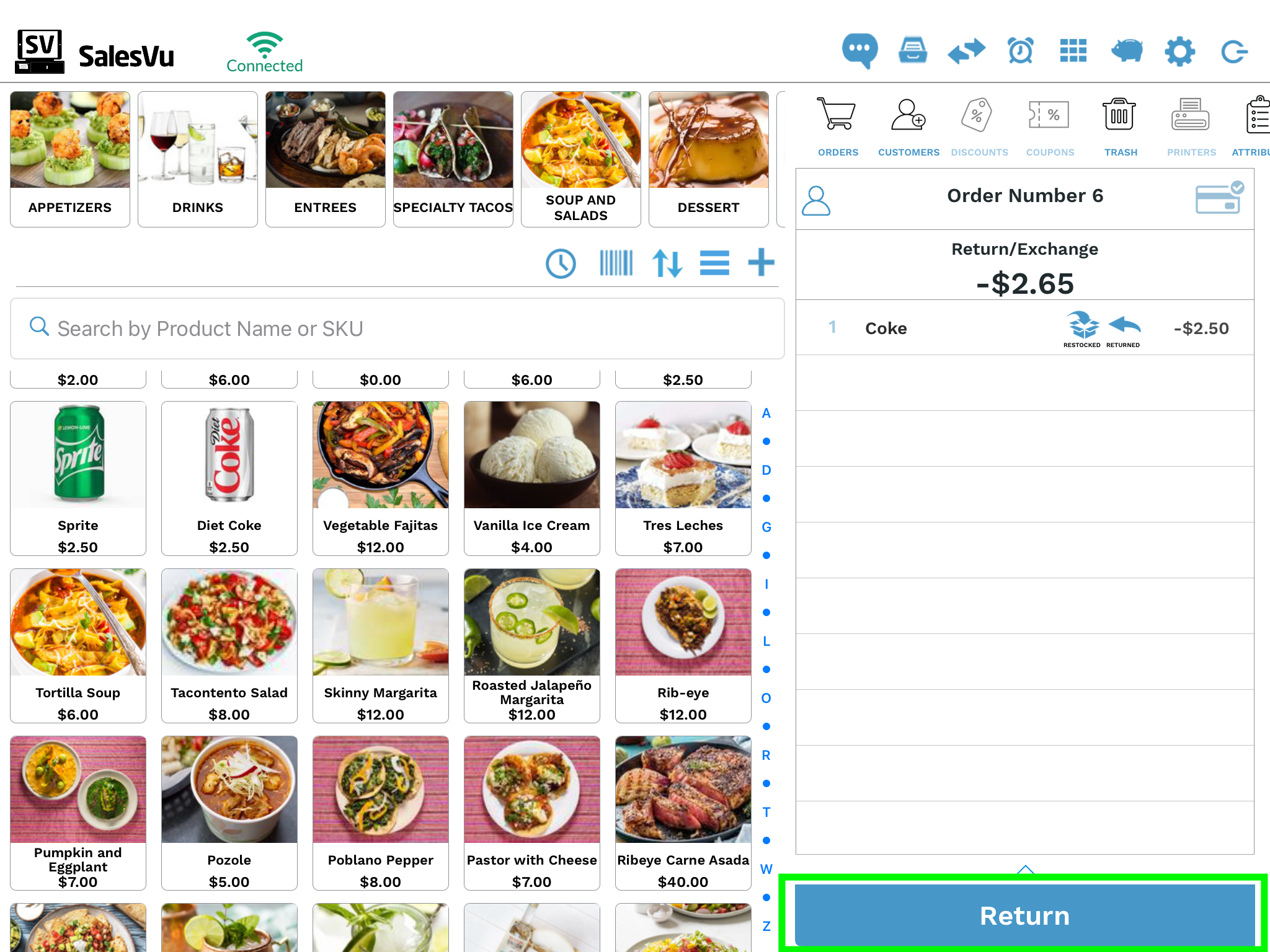Toggle the Restocked icon for Coke

click(x=1082, y=329)
